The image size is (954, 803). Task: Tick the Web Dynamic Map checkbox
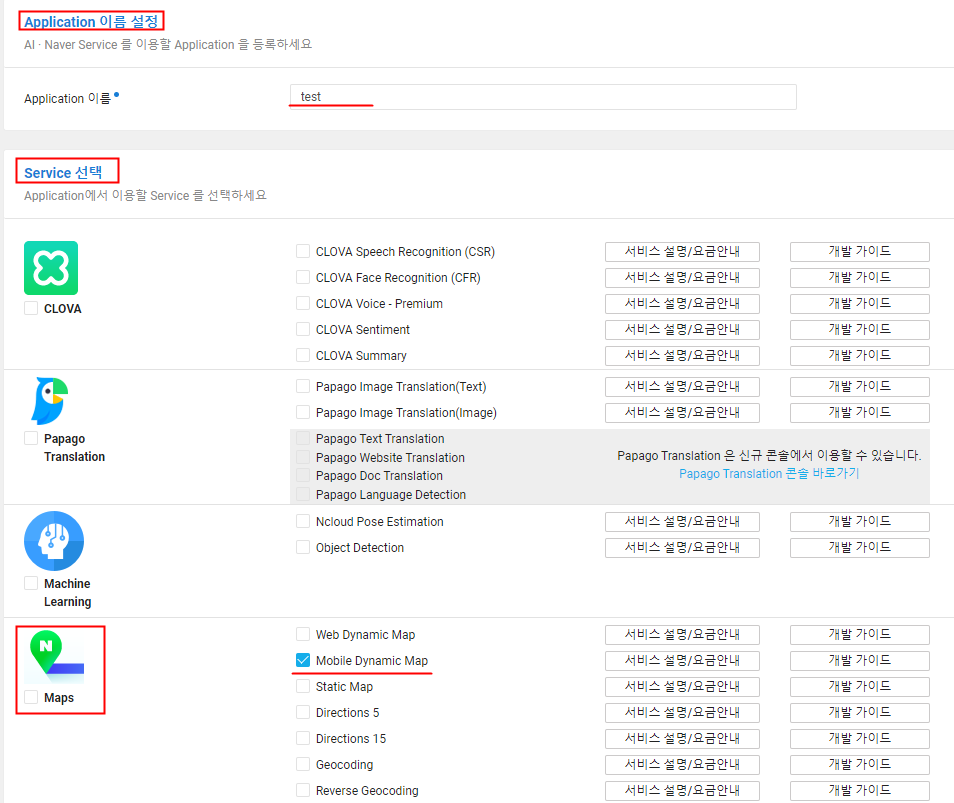click(303, 634)
